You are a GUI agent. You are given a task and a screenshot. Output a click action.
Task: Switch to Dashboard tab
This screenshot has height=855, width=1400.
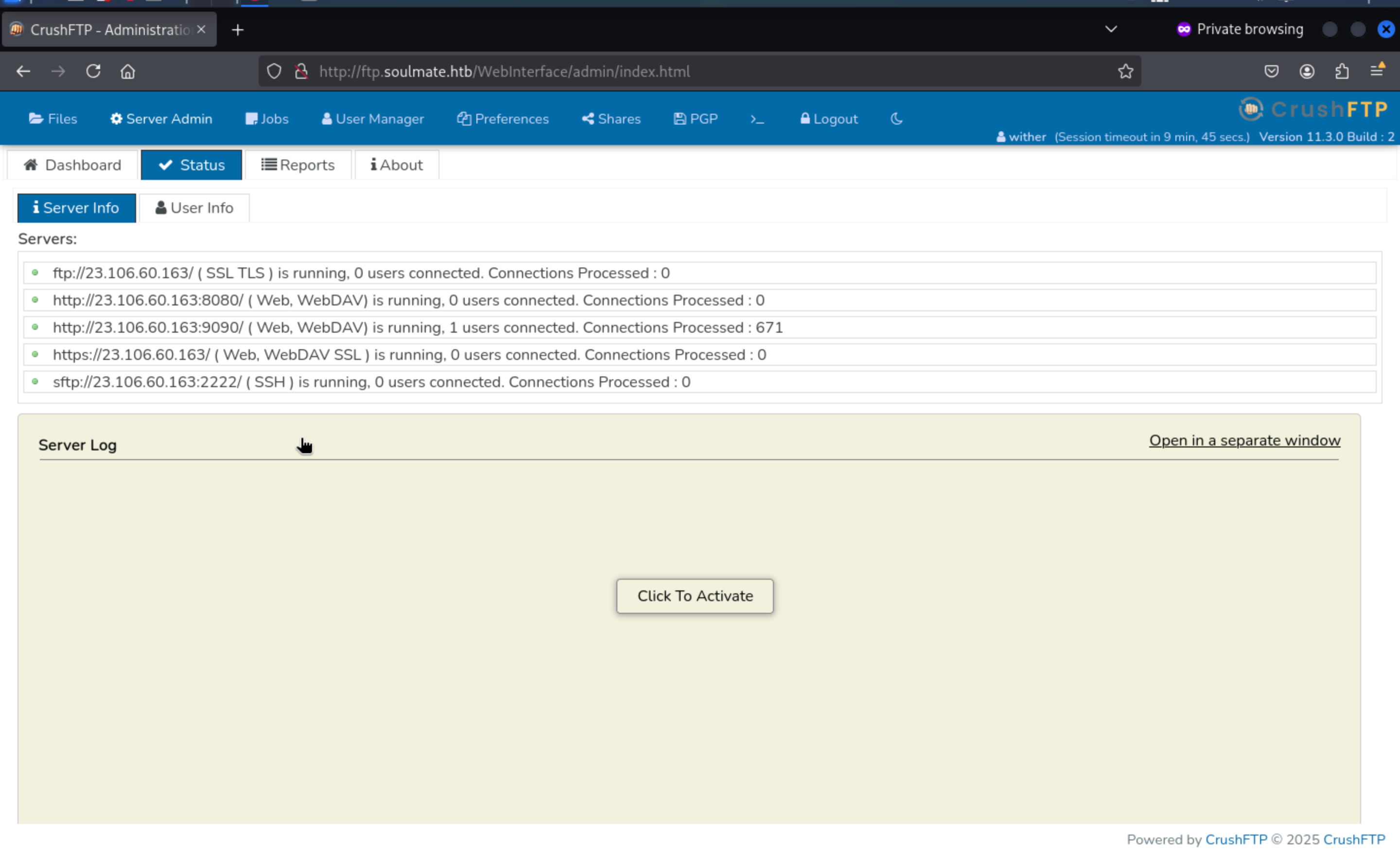click(72, 165)
